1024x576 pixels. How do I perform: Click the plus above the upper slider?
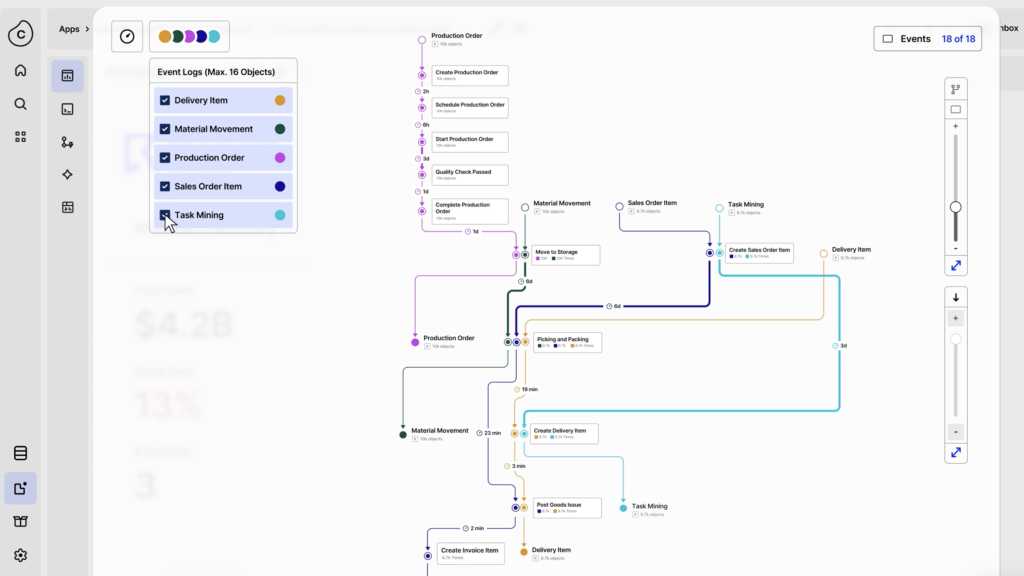tap(955, 126)
